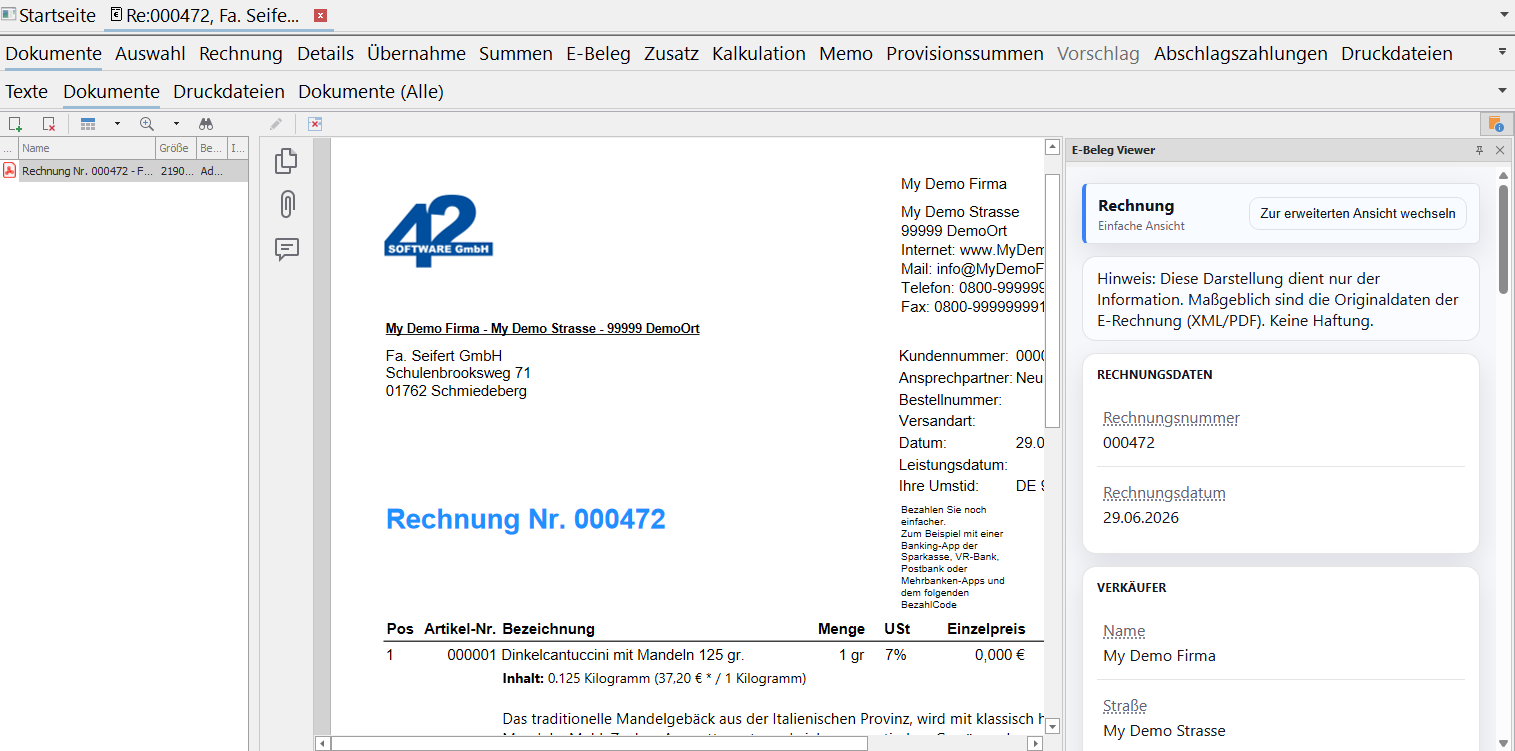Click the greyed pencil edit icon
Viewport: 1515px width, 751px height.
(276, 124)
